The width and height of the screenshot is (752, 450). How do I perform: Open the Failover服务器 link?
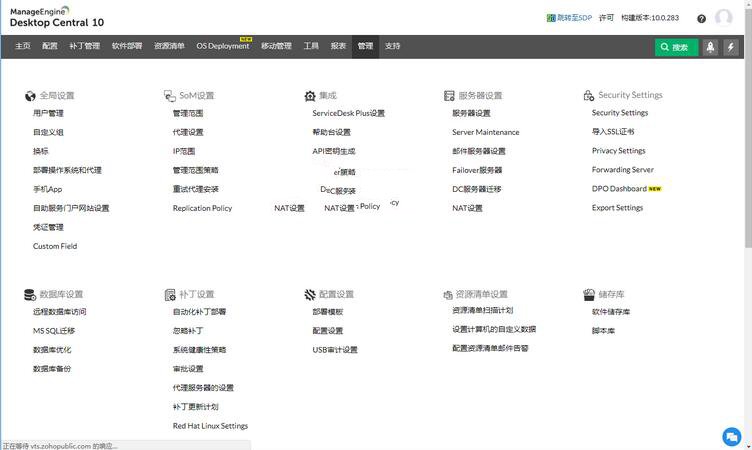(x=477, y=170)
